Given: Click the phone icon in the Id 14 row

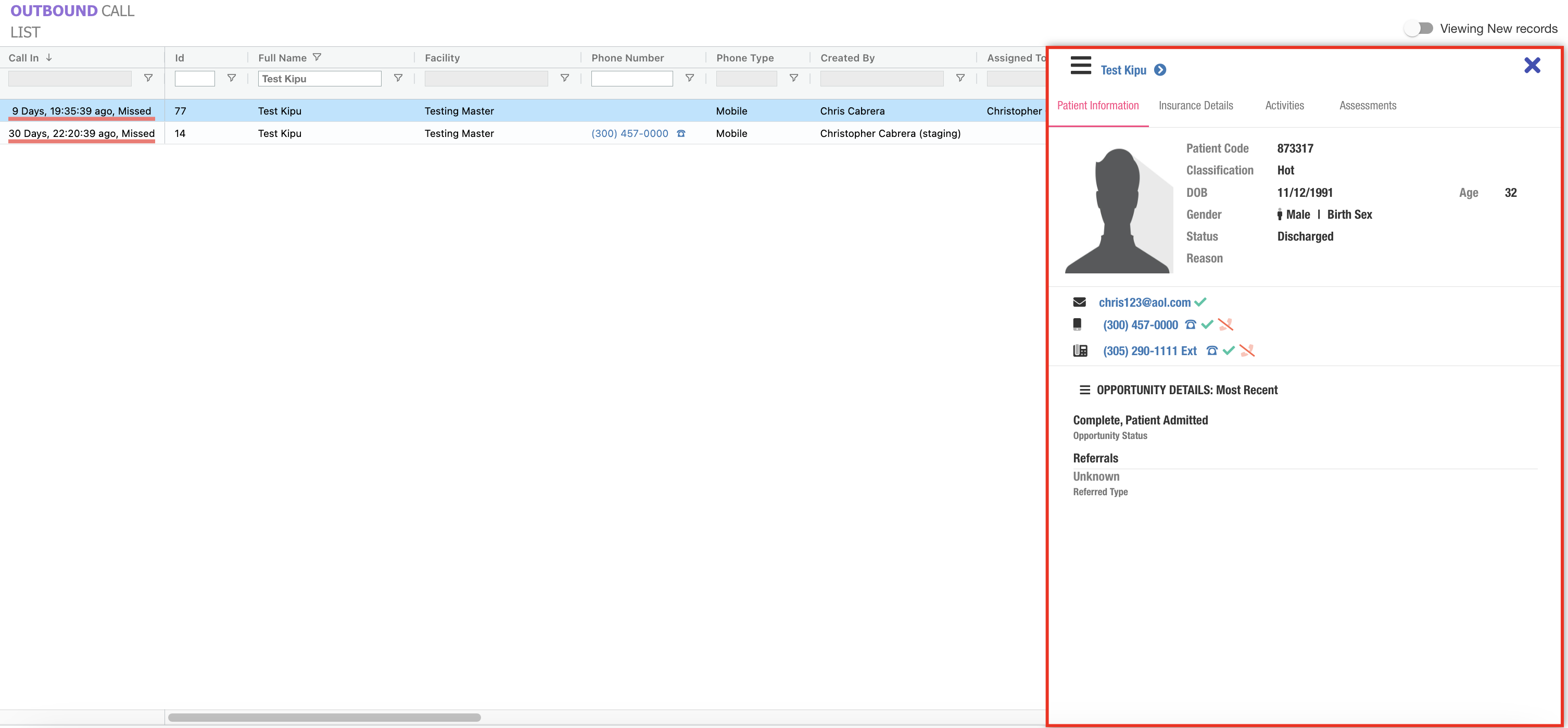Looking at the screenshot, I should [x=681, y=133].
